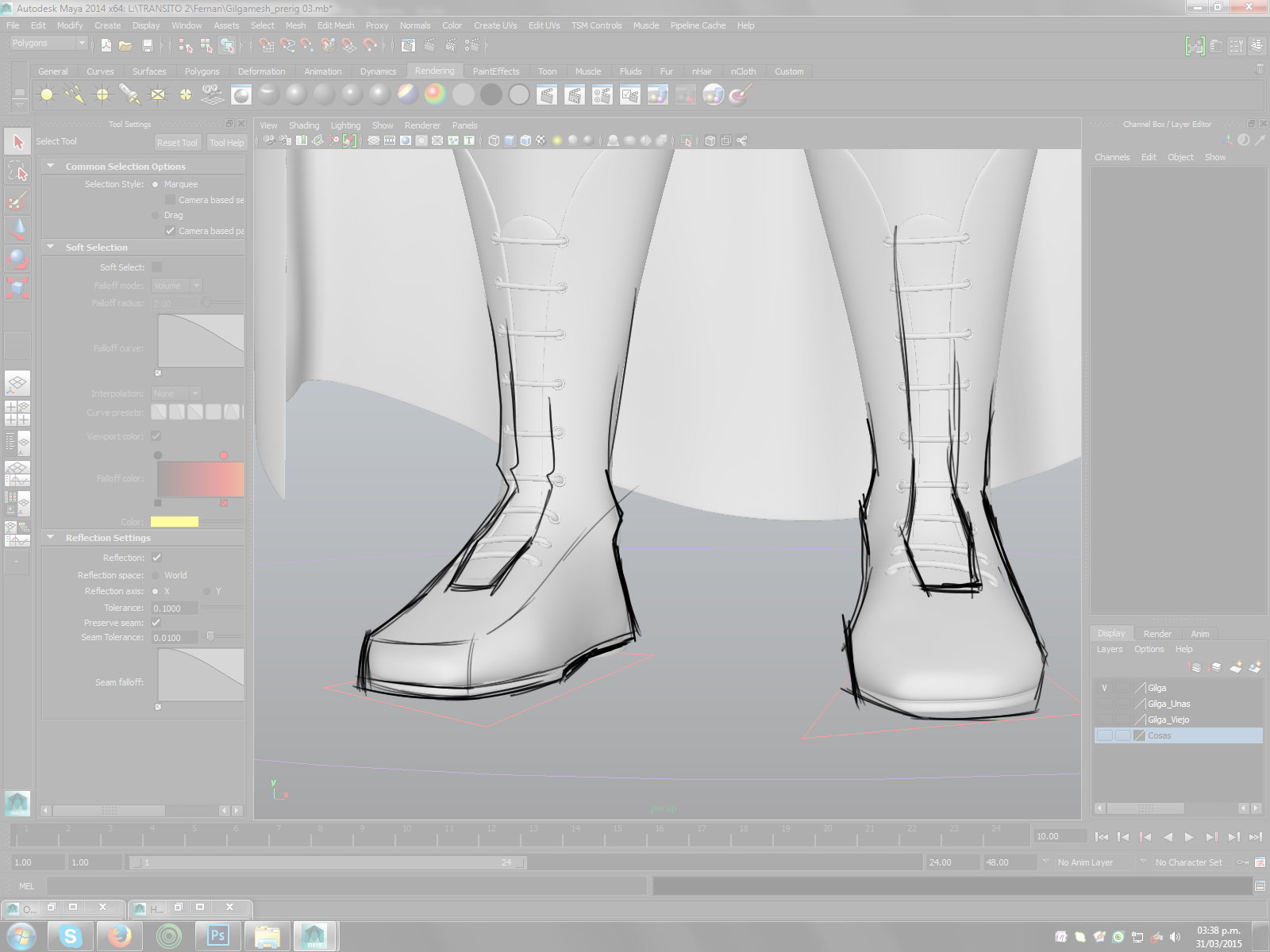Switch to the Polygons shelf tab

202,71
